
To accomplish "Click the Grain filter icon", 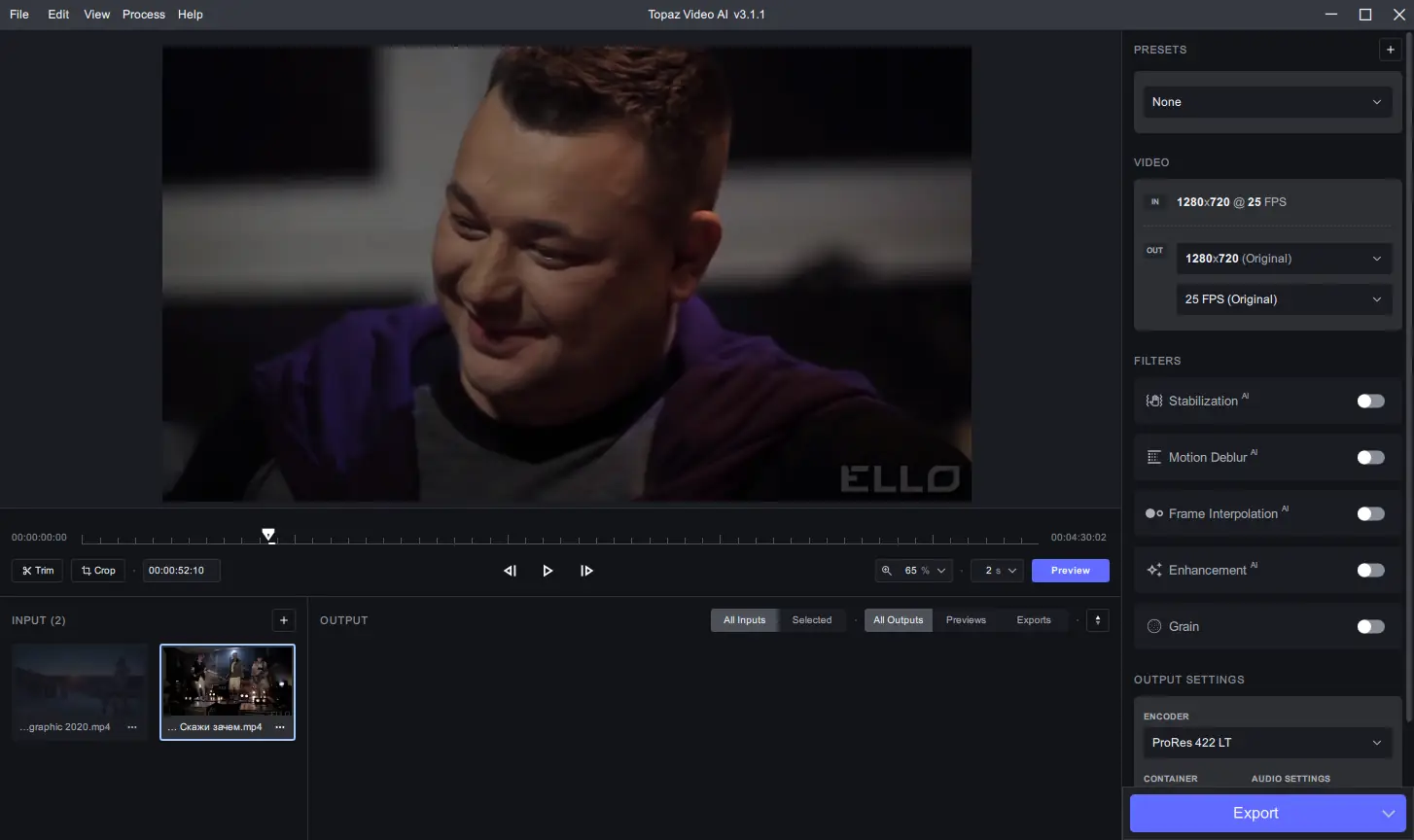I will point(1154,626).
